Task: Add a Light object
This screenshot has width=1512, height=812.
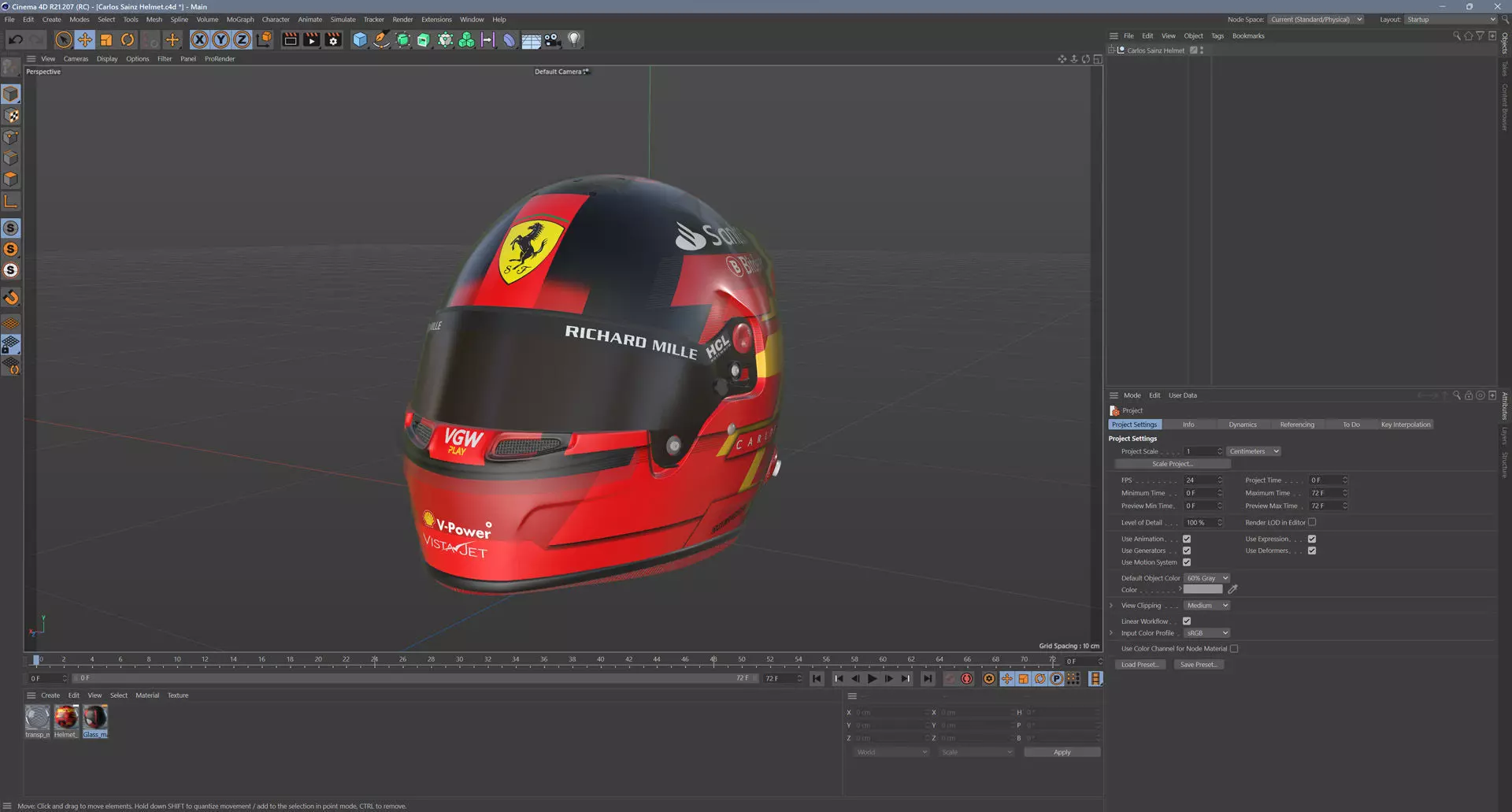Action: point(574,39)
